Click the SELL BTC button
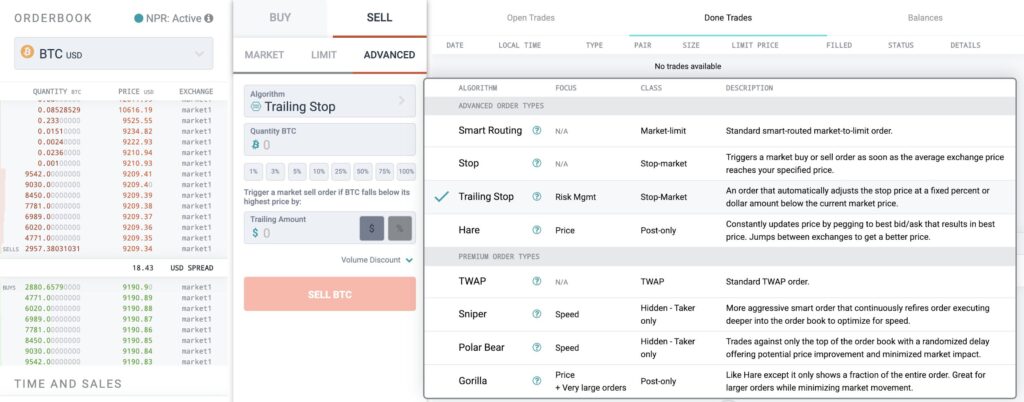Image resolution: width=1024 pixels, height=402 pixels. (x=330, y=294)
